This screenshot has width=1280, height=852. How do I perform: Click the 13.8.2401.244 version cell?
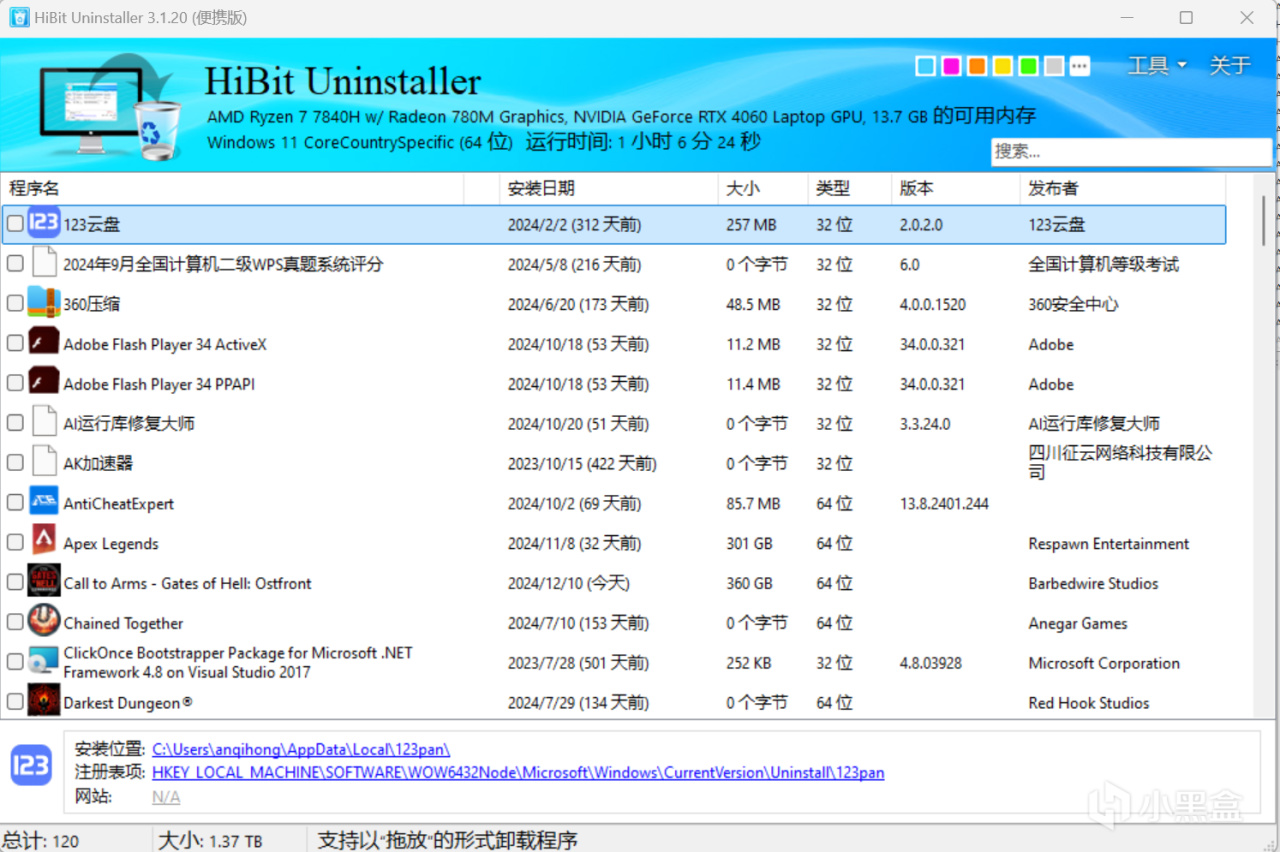point(944,504)
